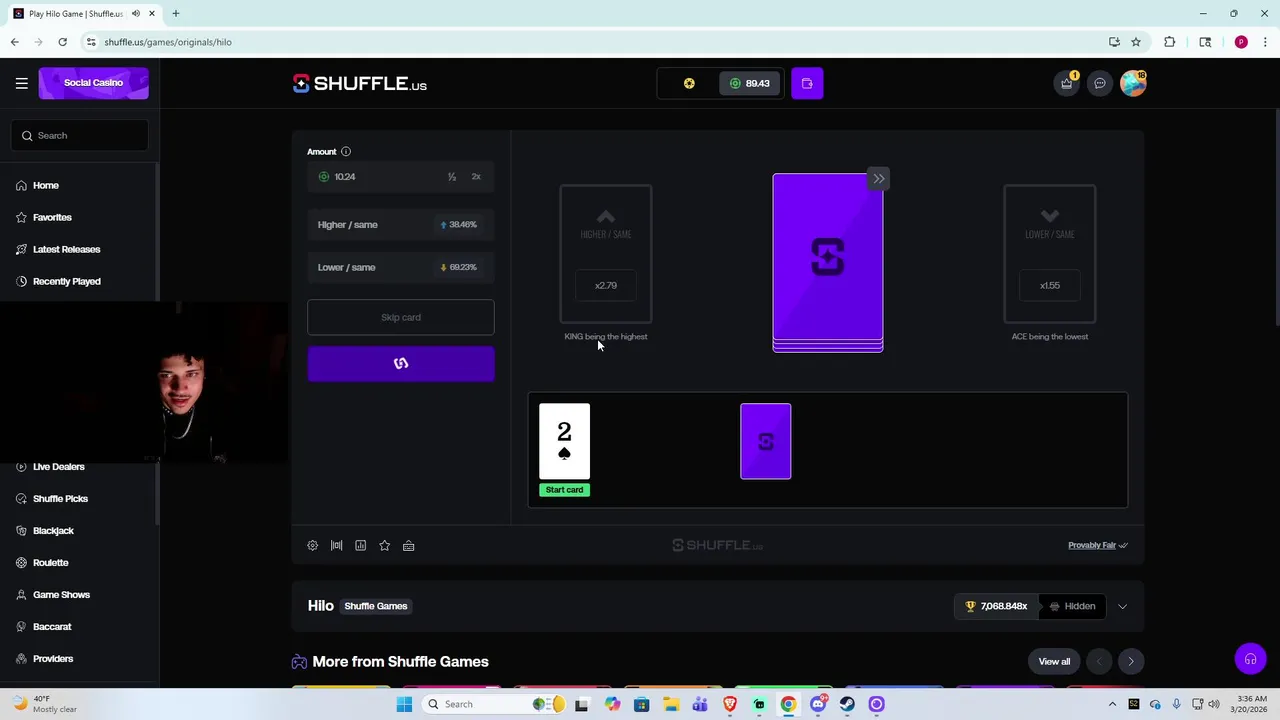The height and width of the screenshot is (720, 1280).
Task: Open the user profile avatar
Action: pos(1133,83)
